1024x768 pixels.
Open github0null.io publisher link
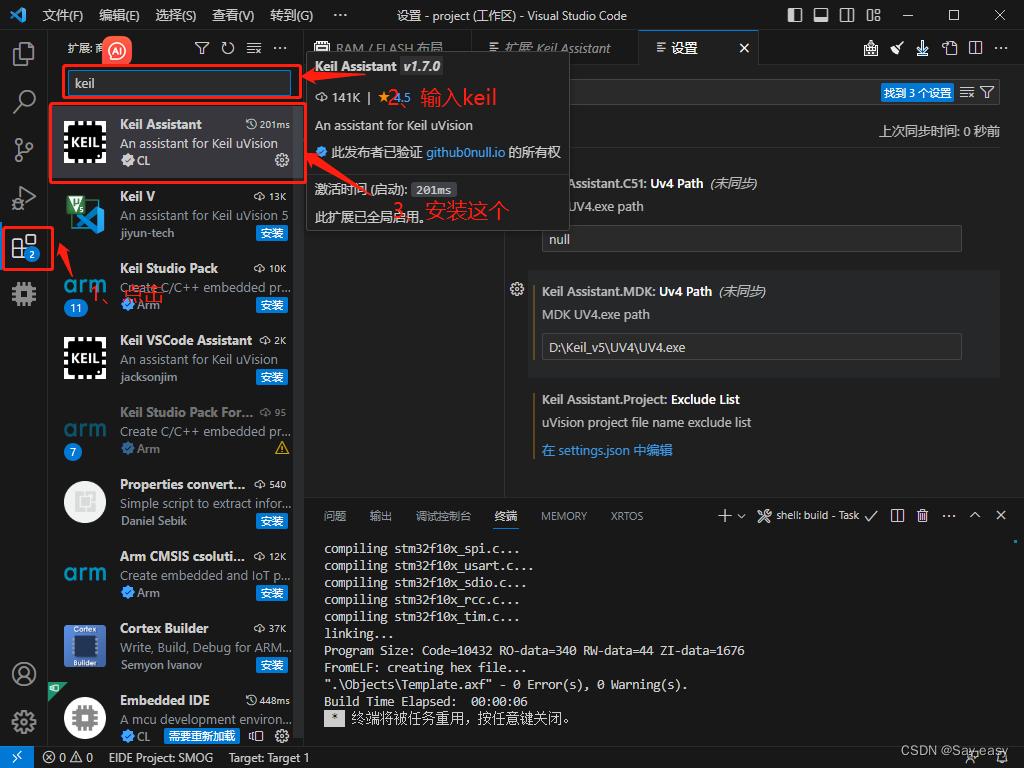point(466,152)
